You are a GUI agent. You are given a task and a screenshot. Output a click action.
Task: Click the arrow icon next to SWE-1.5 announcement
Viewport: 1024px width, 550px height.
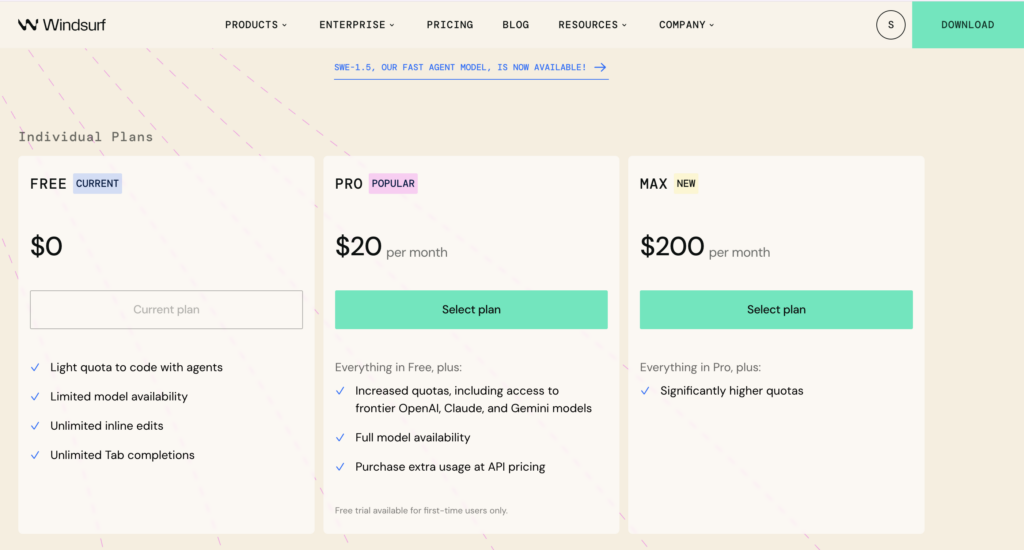(x=600, y=68)
